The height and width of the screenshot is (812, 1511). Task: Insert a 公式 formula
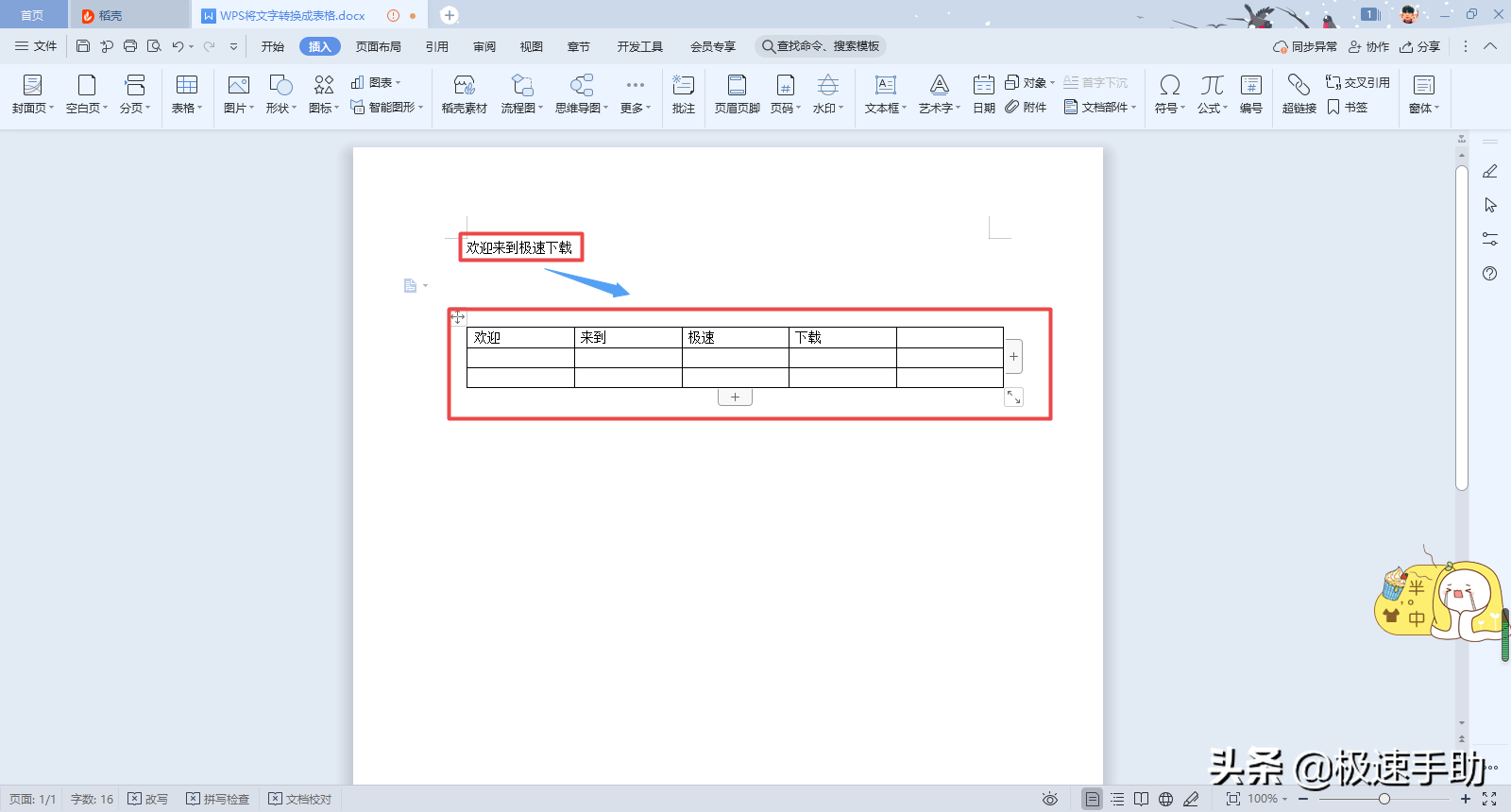tap(1212, 94)
